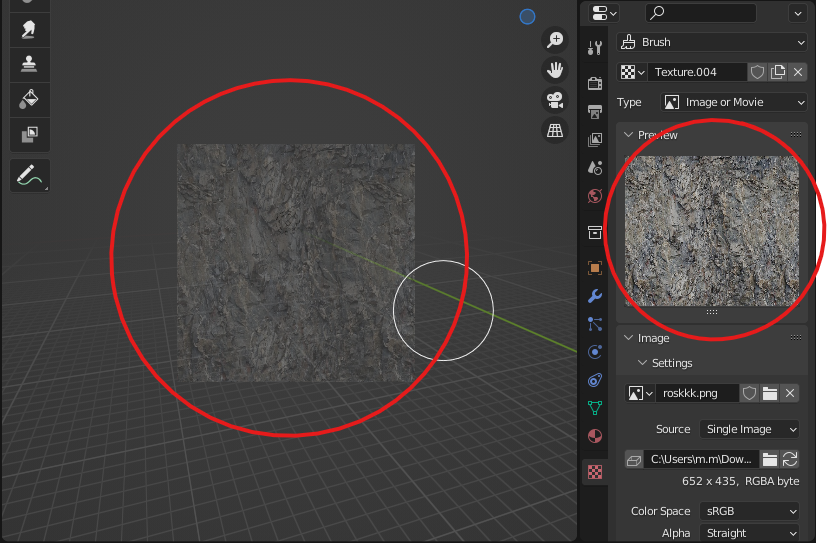Open the Color Space dropdown set to sRGB
Image resolution: width=834 pixels, height=543 pixels.
click(x=749, y=511)
